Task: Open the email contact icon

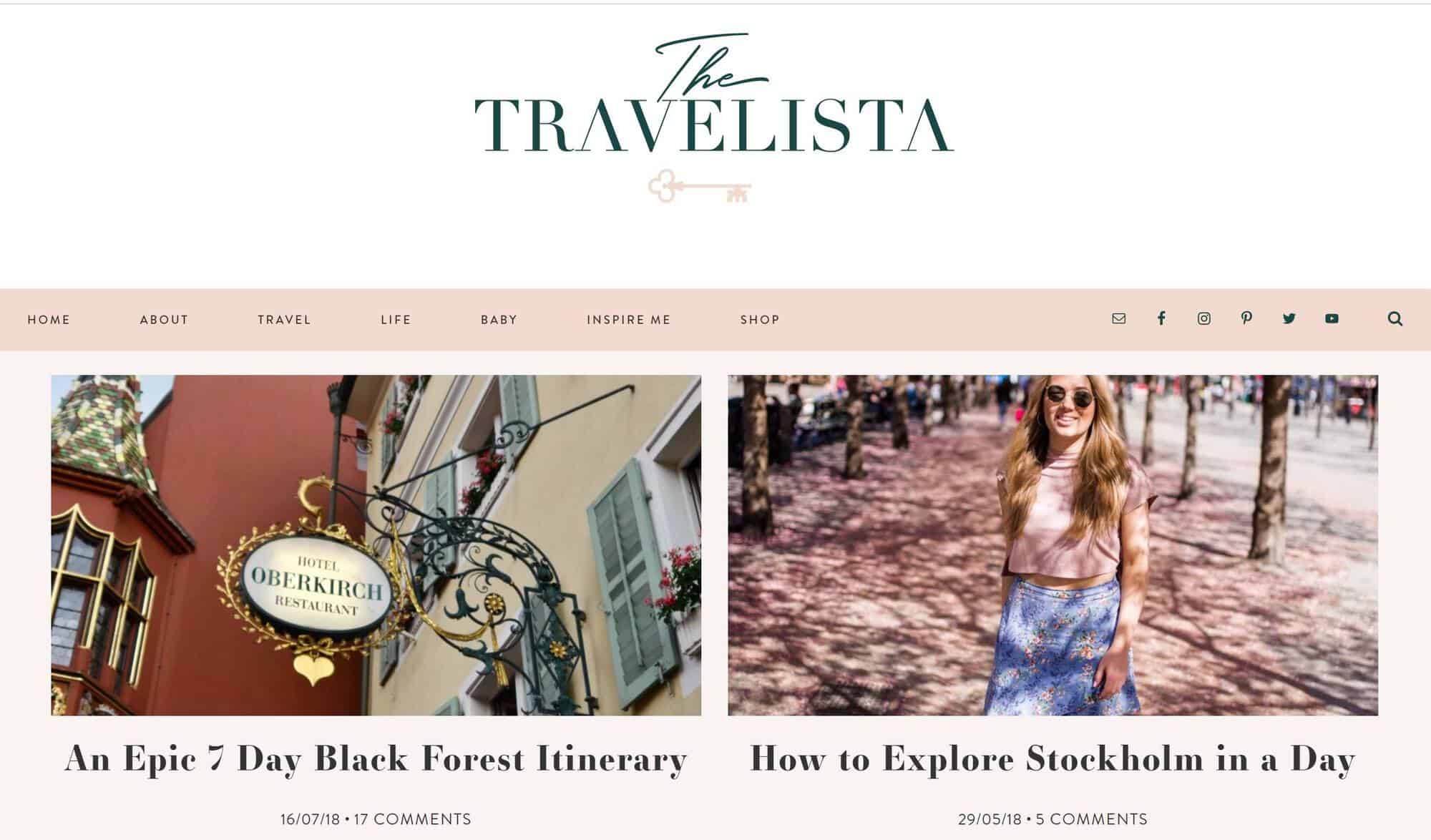Action: click(1119, 318)
